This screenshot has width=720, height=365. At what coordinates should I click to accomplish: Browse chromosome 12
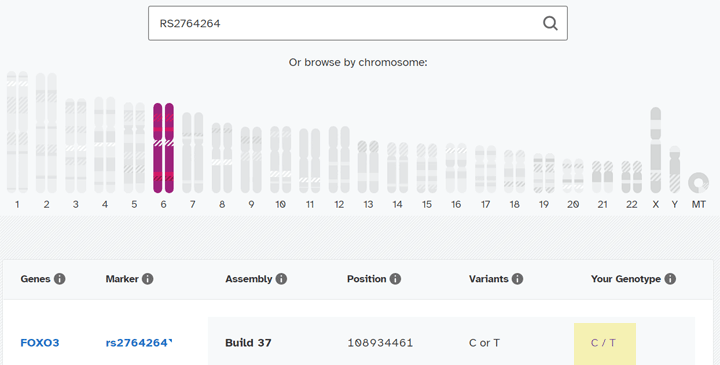339,159
